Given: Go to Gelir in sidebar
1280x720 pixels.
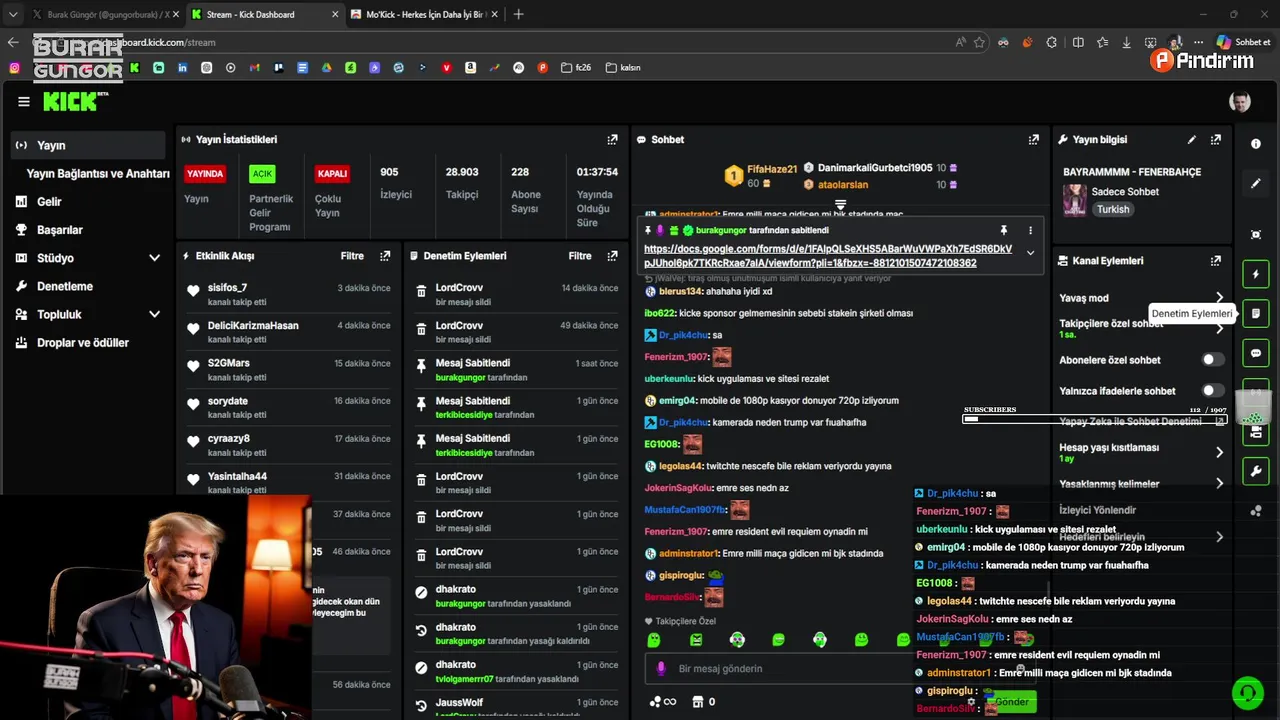Looking at the screenshot, I should point(49,202).
